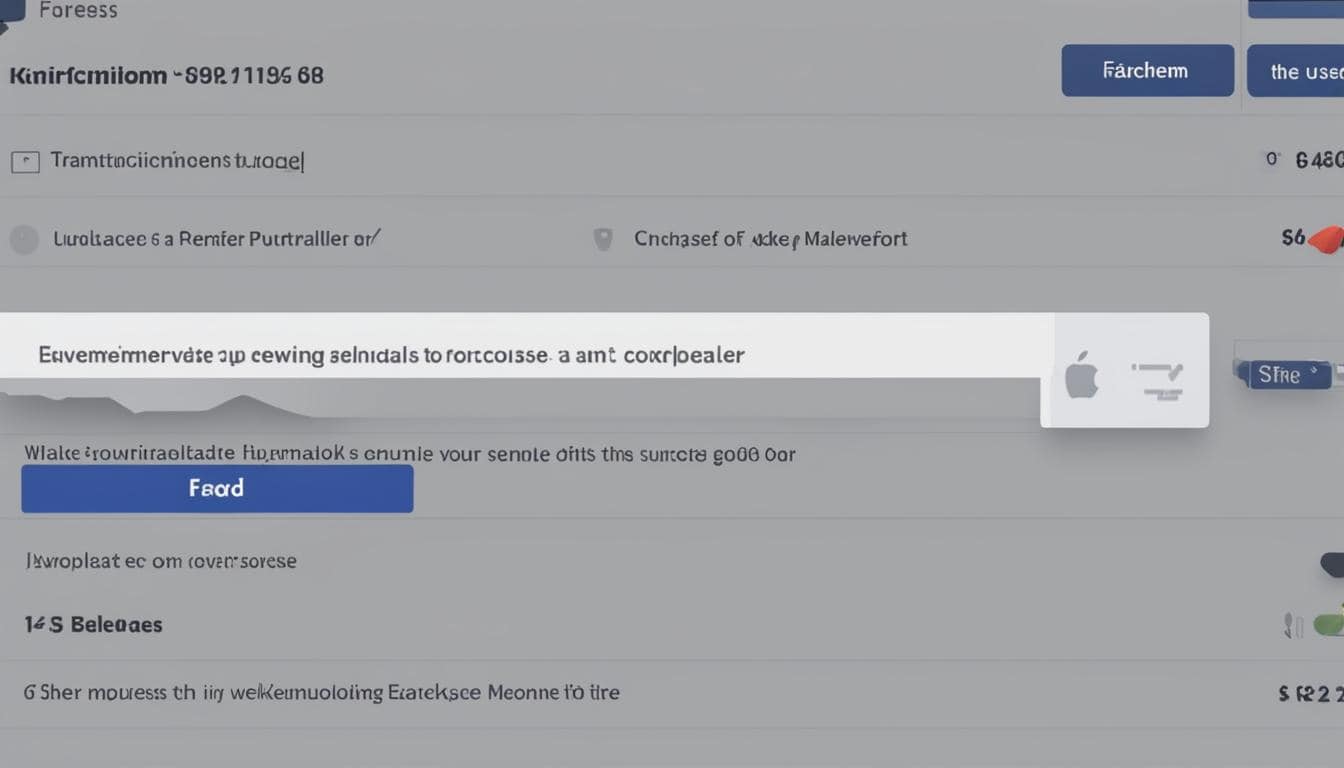
Task: Click the Färchem button
Action: tap(1147, 70)
